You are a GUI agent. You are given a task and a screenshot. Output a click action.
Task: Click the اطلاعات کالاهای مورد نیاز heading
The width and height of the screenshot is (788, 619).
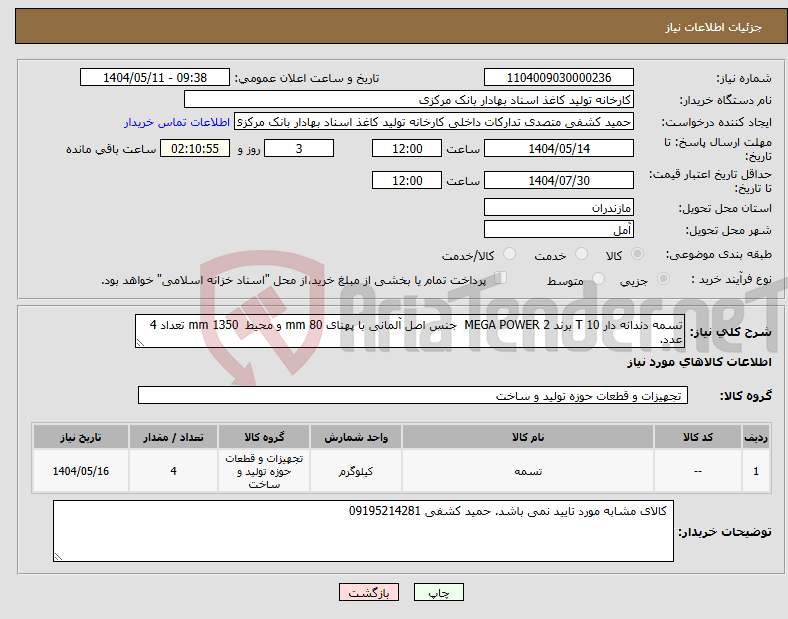[x=699, y=362]
